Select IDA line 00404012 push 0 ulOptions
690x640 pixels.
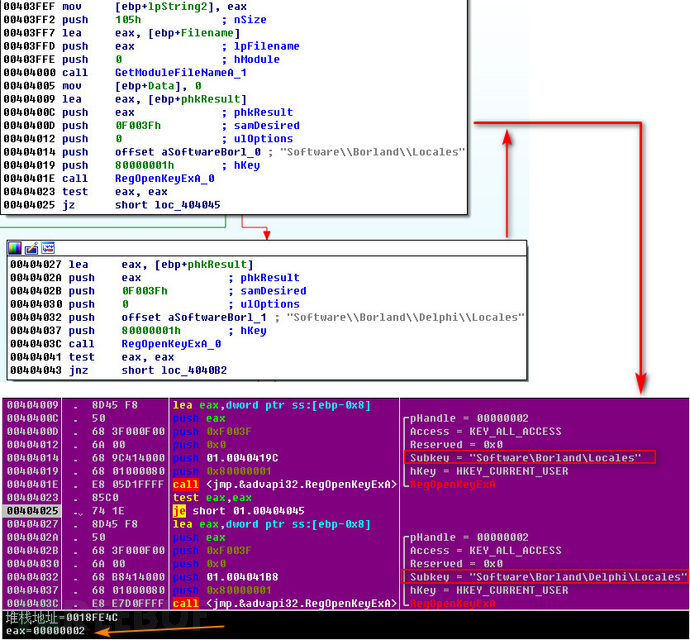148,139
